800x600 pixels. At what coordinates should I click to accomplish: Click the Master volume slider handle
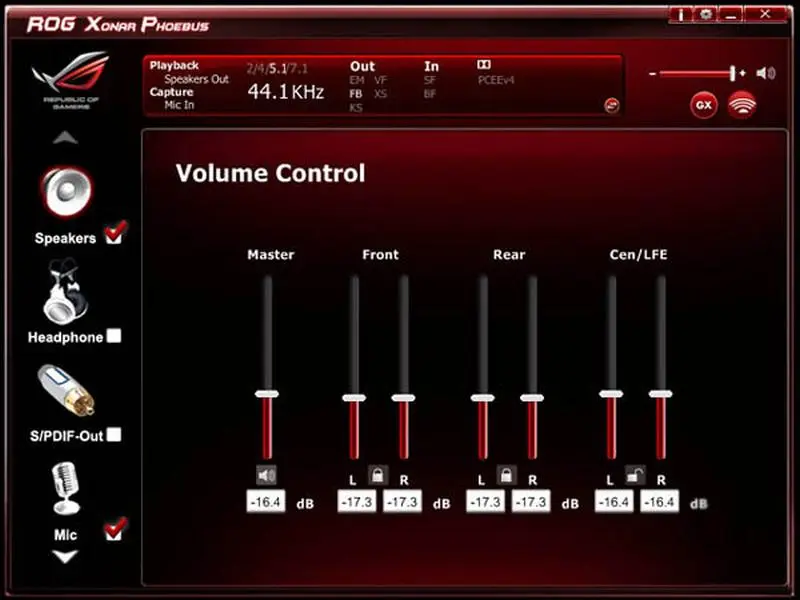pos(266,394)
